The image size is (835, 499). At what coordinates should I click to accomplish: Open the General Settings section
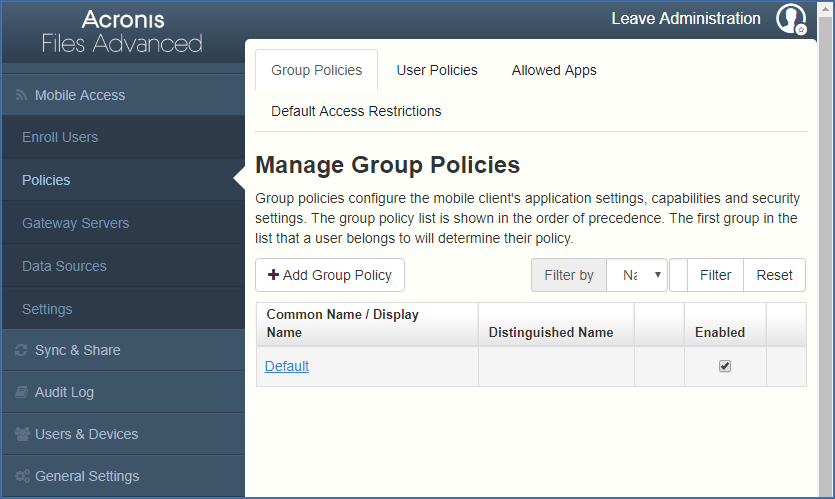point(123,476)
